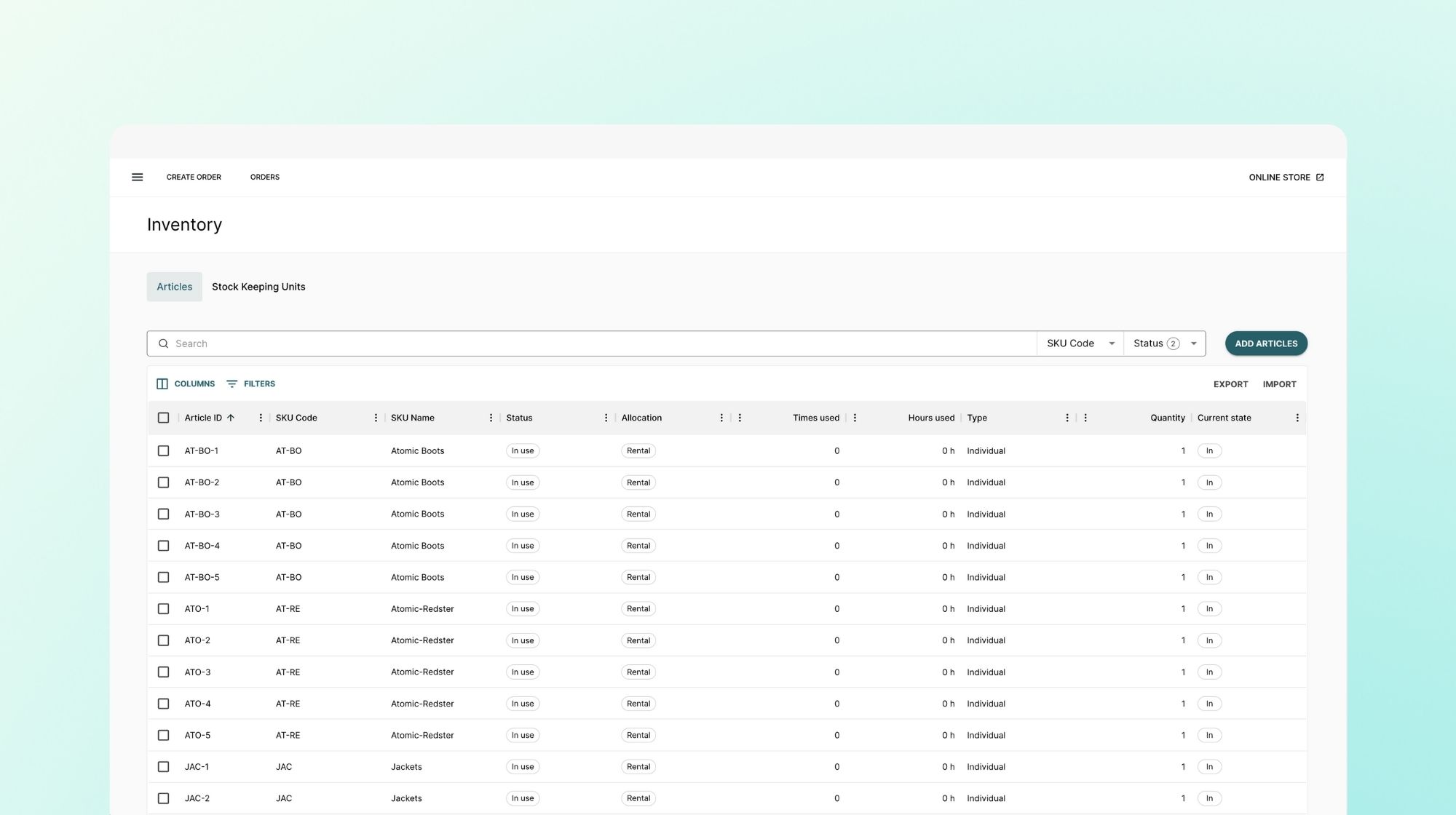Click the Filters funnel icon
1456x815 pixels.
(x=232, y=383)
